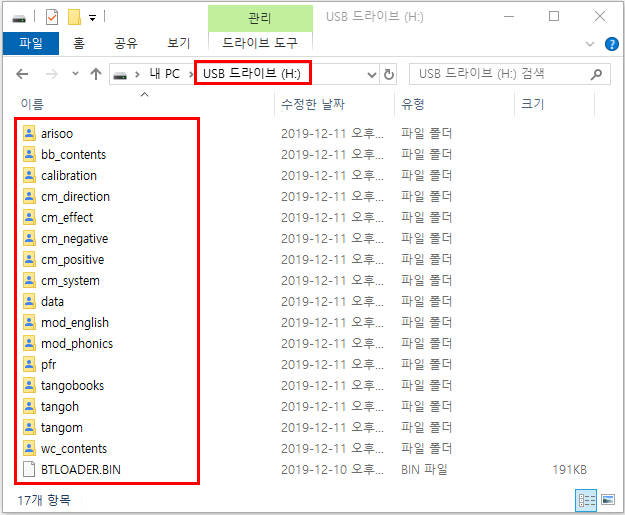Select the tangom folder icon
The width and height of the screenshot is (625, 515).
tap(29, 427)
